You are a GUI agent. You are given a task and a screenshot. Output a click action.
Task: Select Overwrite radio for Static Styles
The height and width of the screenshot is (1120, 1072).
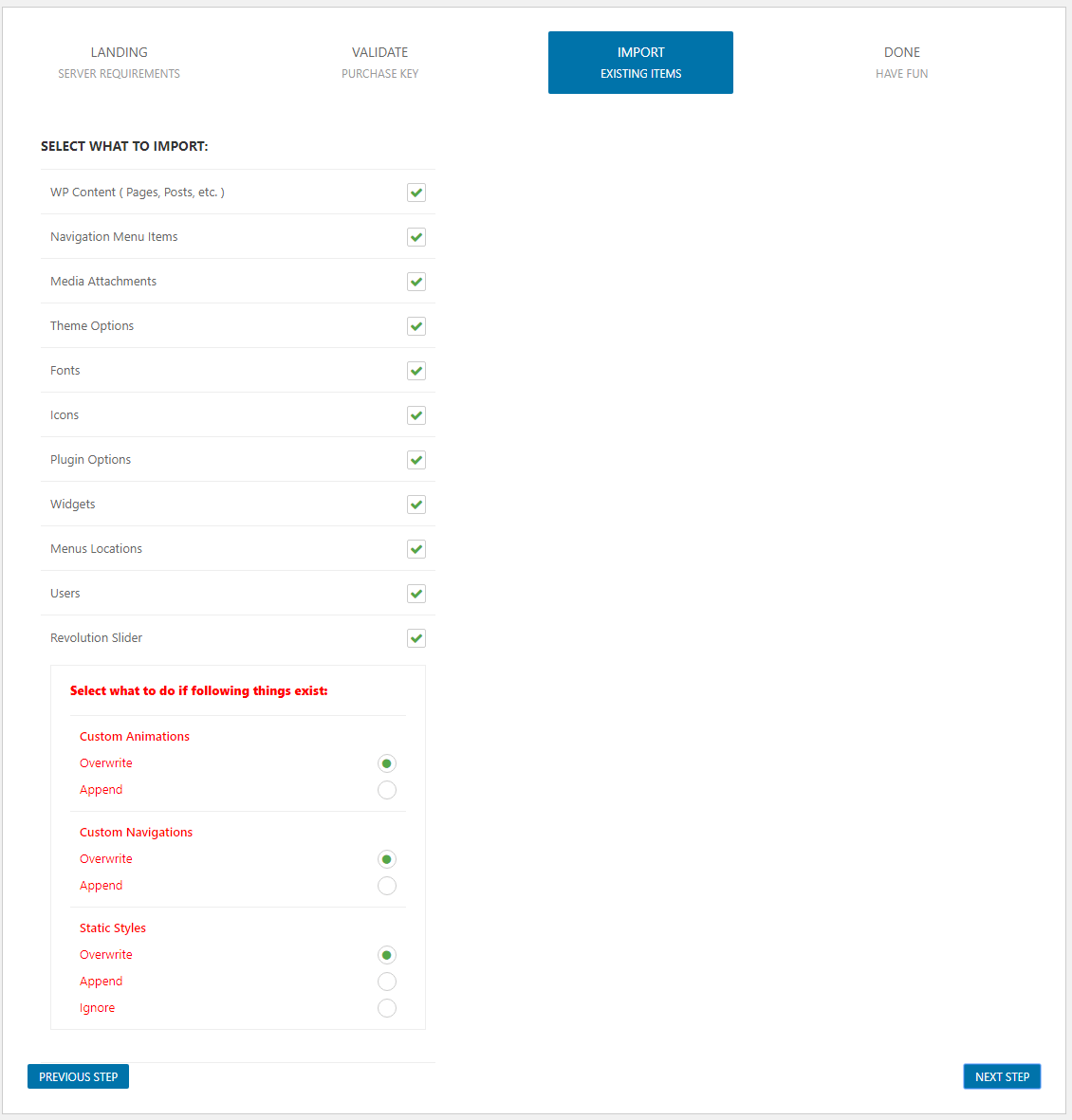coord(387,955)
